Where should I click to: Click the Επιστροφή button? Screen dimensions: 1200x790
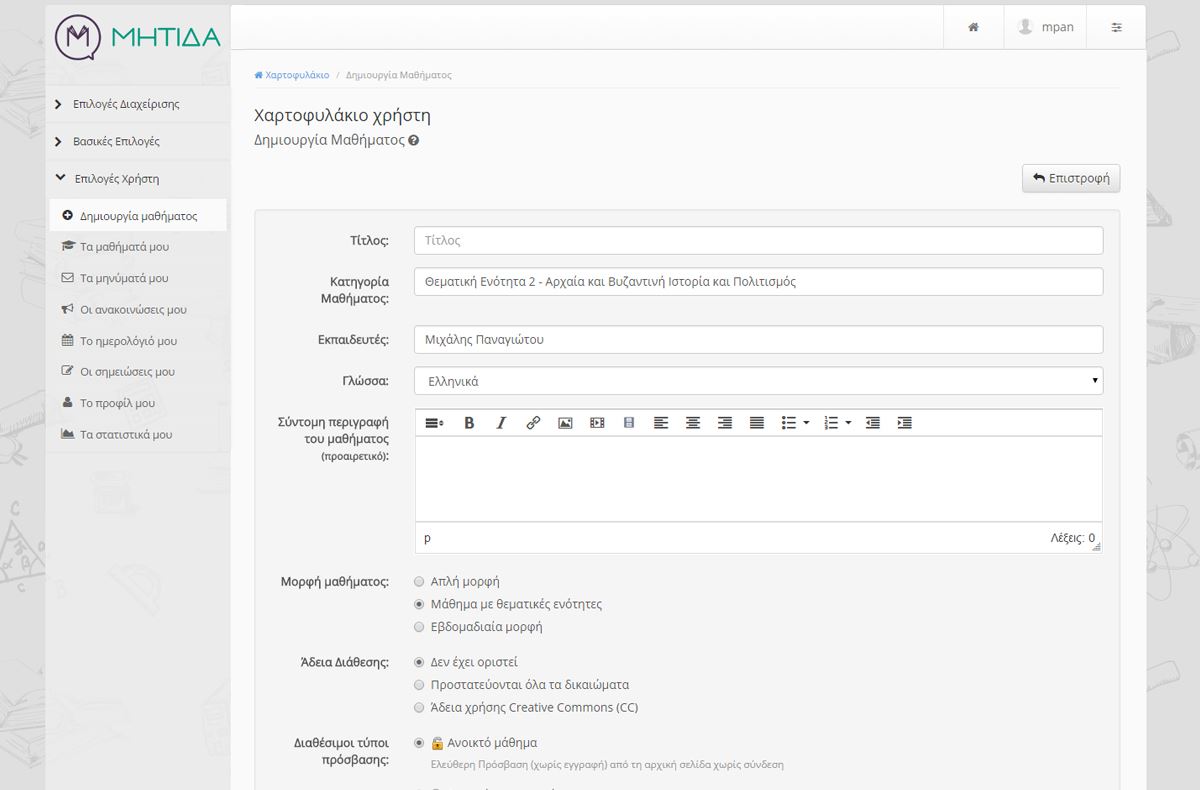[1071, 178]
